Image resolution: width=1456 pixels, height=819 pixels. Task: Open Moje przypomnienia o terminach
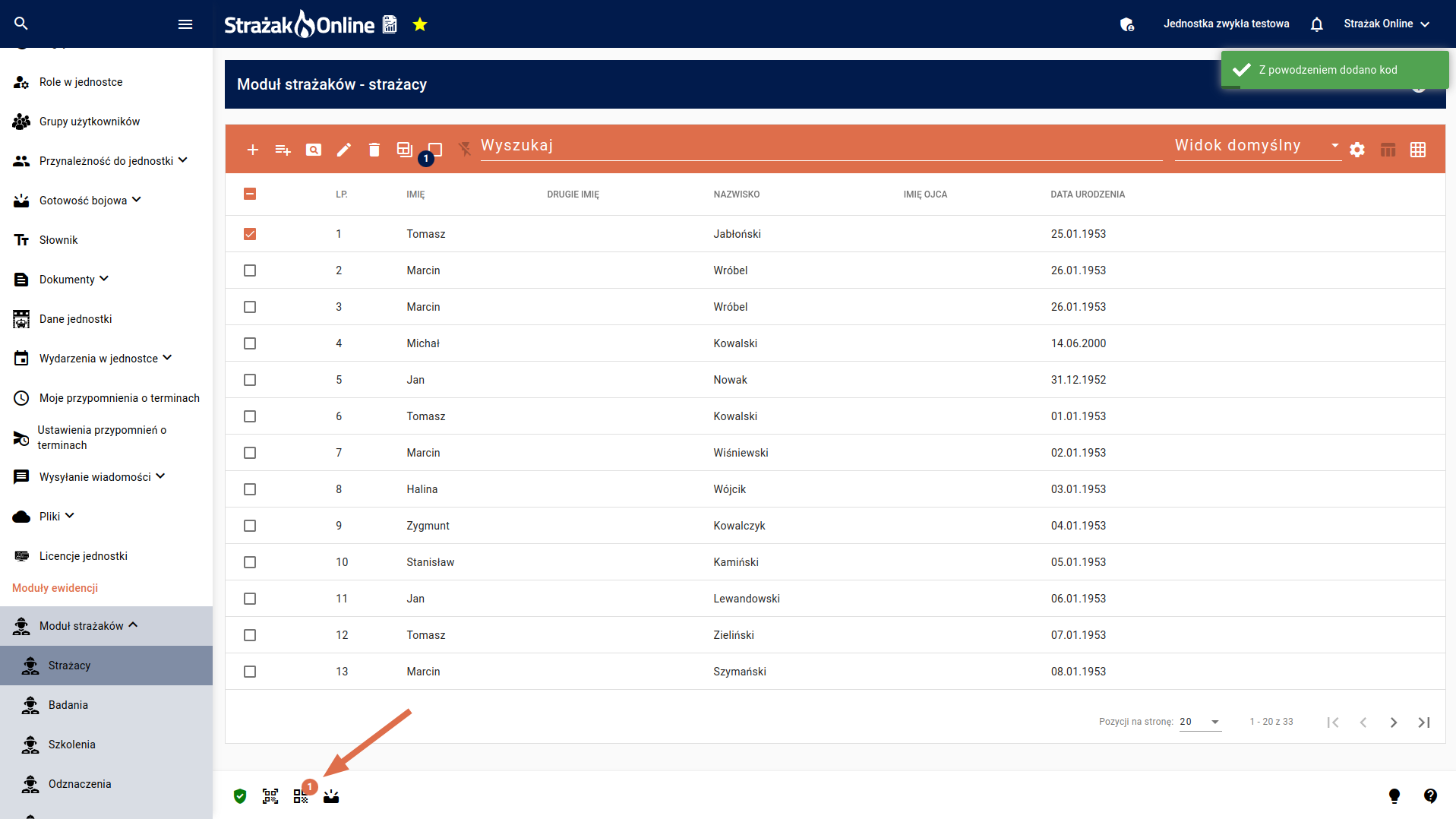(106, 398)
